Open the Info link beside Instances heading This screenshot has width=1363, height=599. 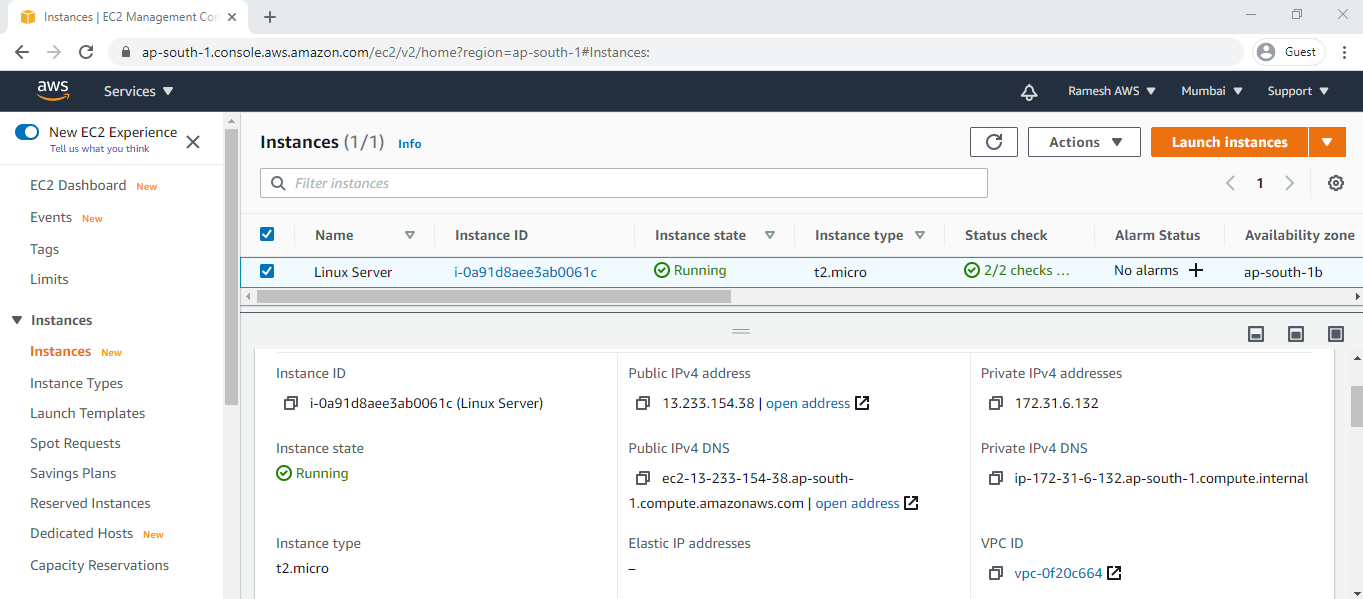click(x=409, y=144)
